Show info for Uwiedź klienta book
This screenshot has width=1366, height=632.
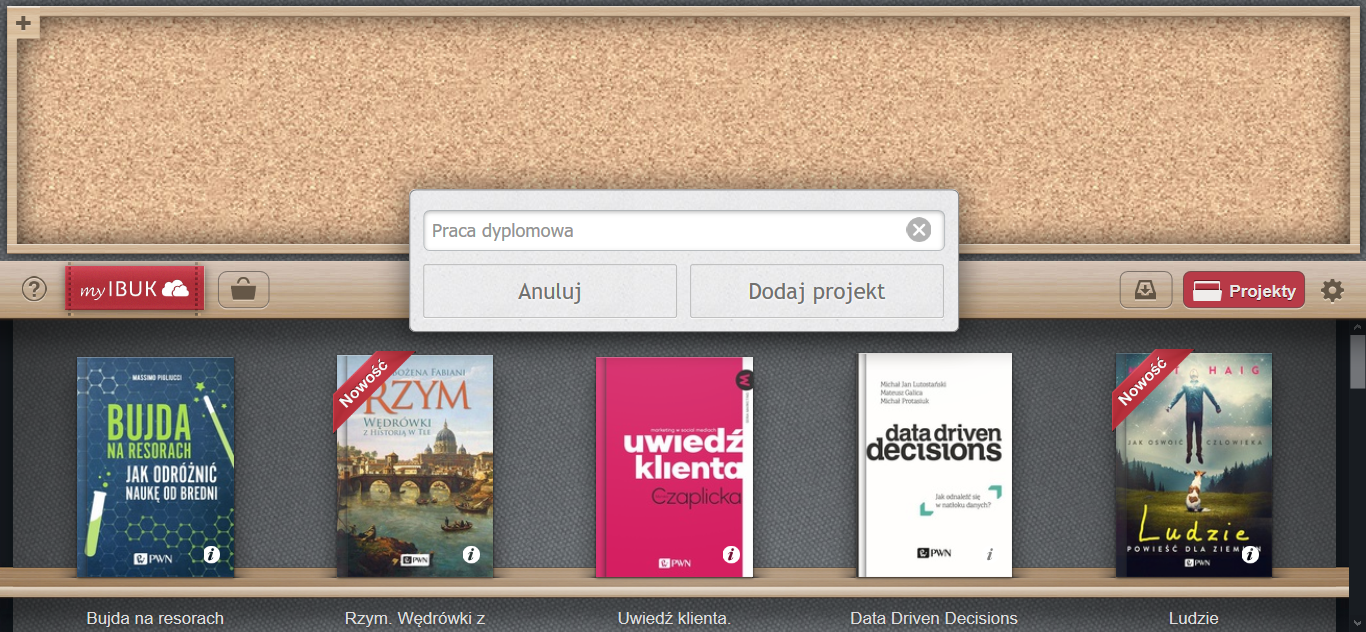(731, 555)
